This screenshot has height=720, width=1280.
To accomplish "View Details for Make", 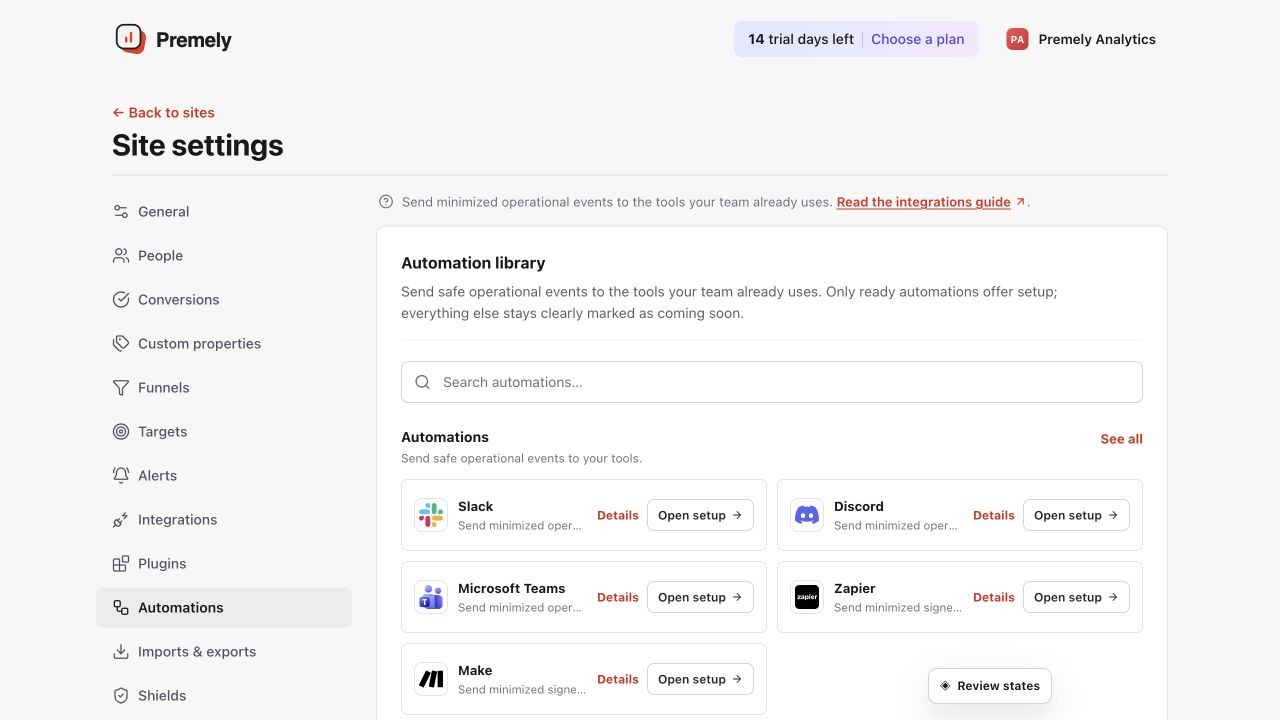I will pyautogui.click(x=618, y=679).
